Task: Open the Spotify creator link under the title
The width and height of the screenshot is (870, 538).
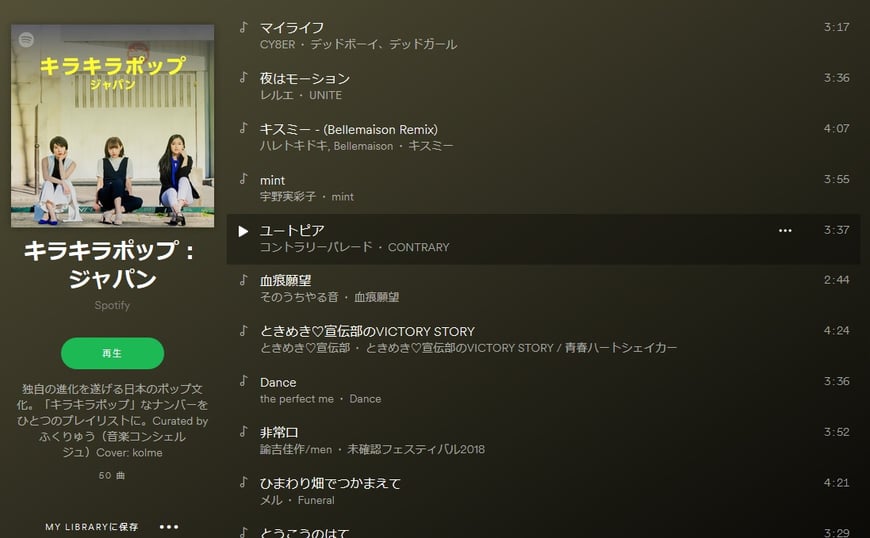Action: pos(112,305)
